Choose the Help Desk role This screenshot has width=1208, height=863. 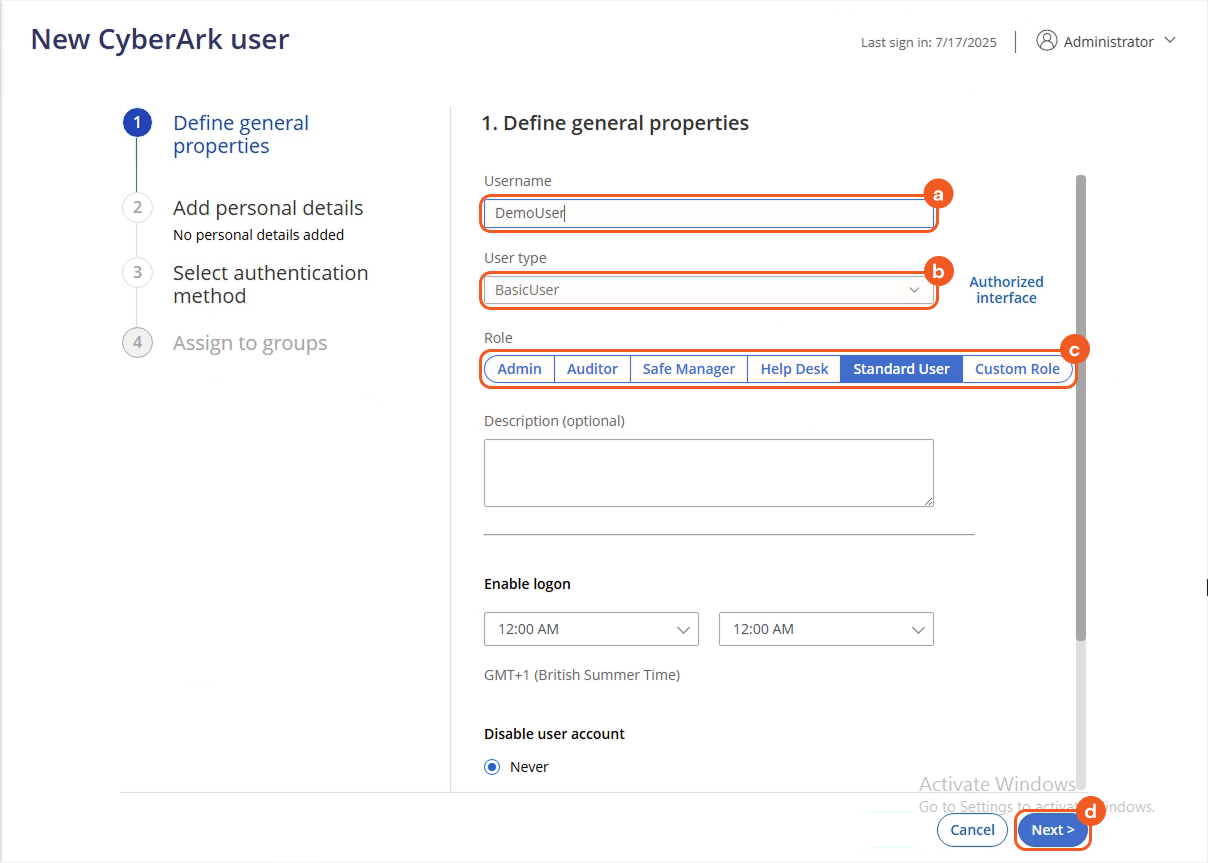(793, 368)
